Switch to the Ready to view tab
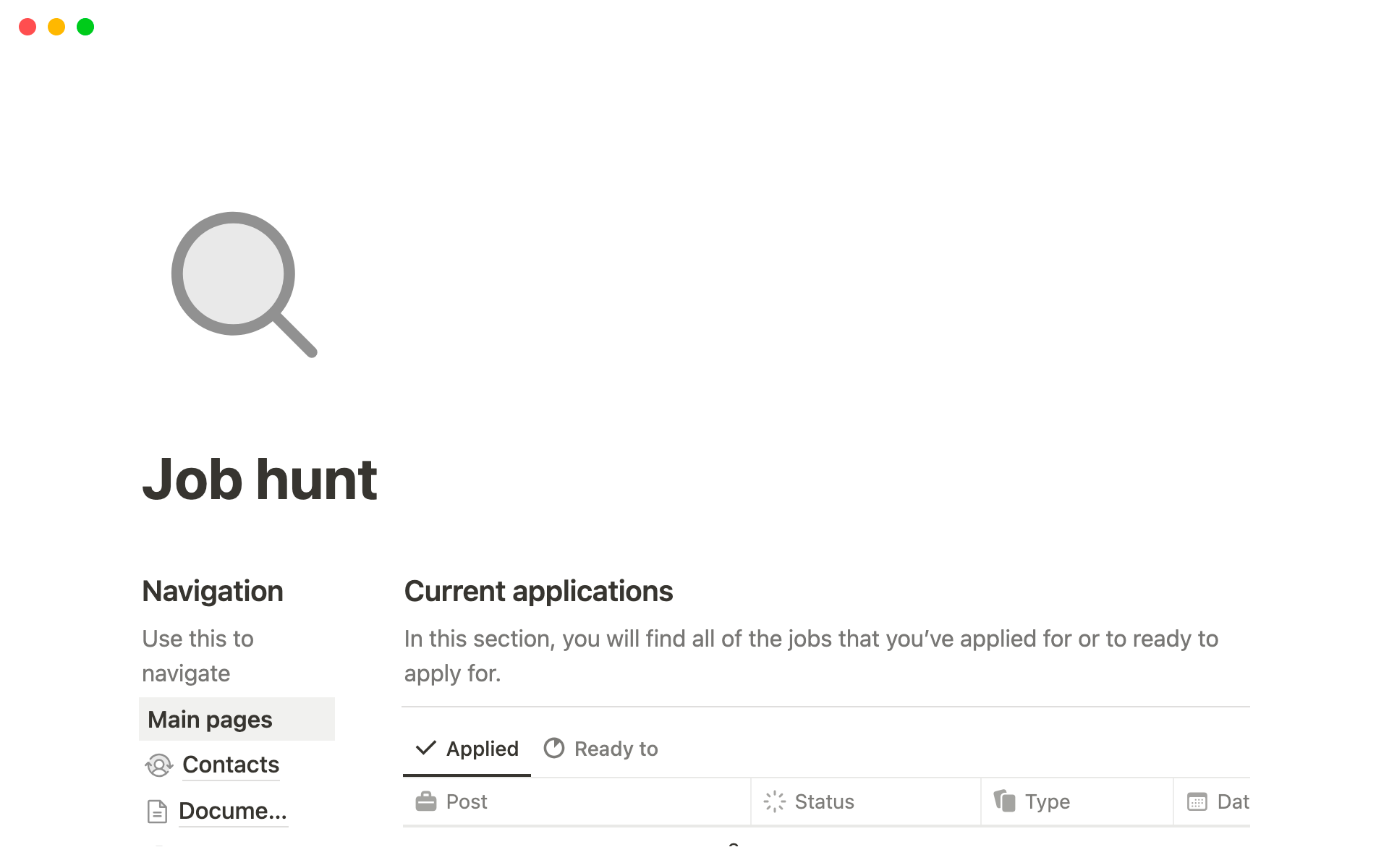Viewport: 1389px width, 868px height. 616,749
